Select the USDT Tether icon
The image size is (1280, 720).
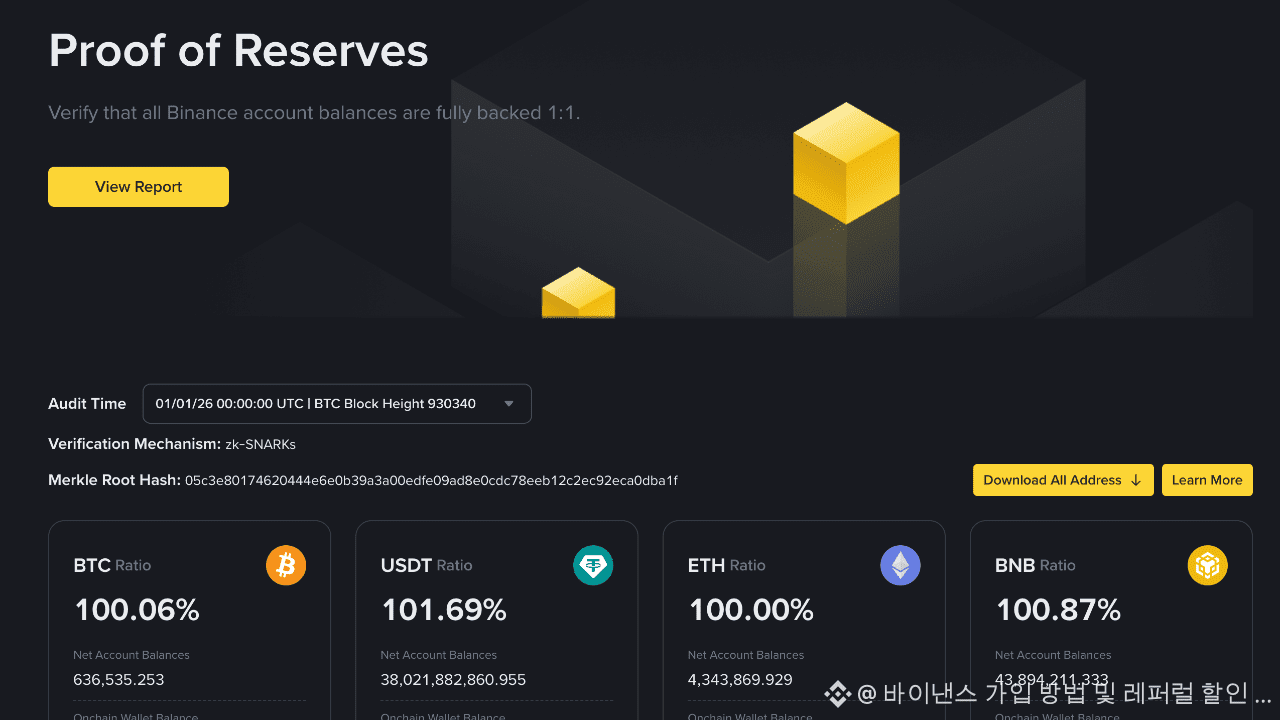593,565
